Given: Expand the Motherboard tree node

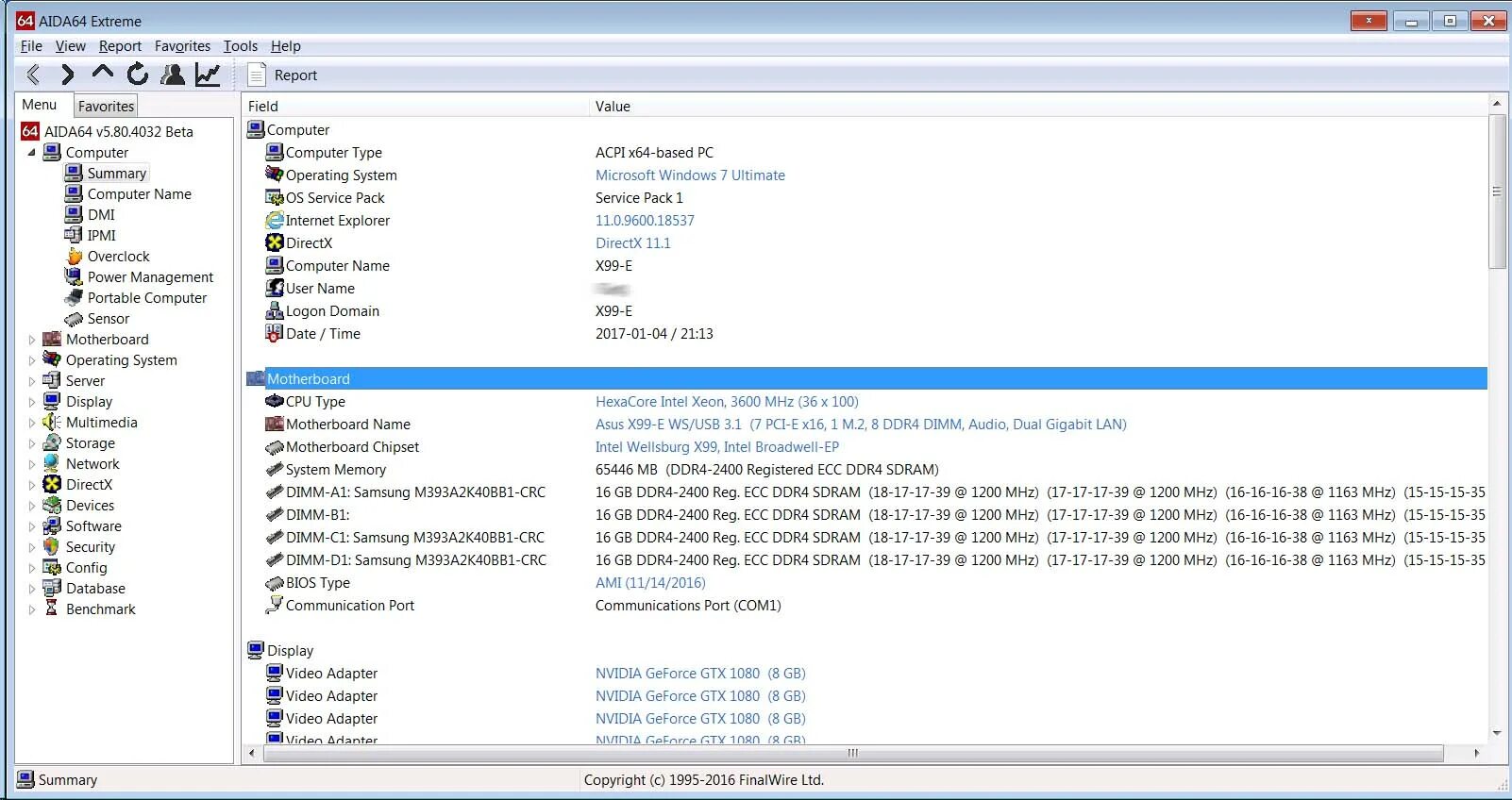Looking at the screenshot, I should tap(31, 340).
